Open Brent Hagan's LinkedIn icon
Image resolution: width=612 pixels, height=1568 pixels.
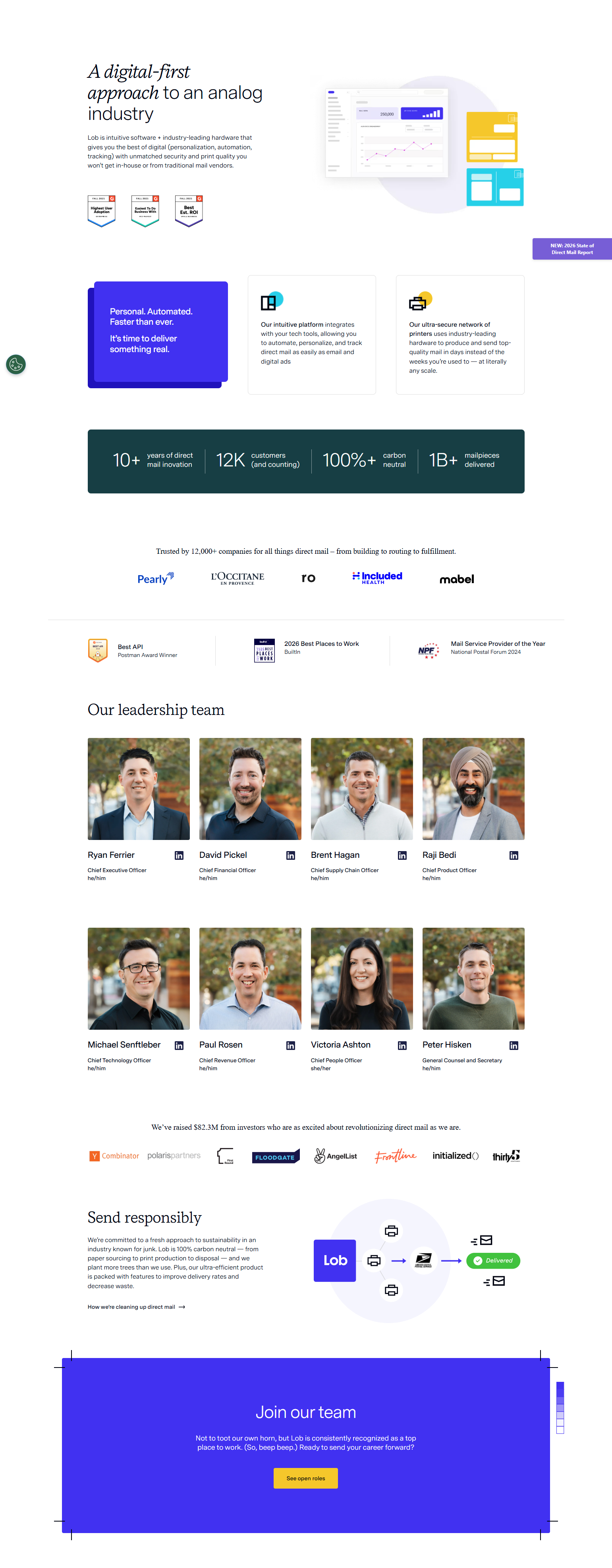(x=402, y=855)
